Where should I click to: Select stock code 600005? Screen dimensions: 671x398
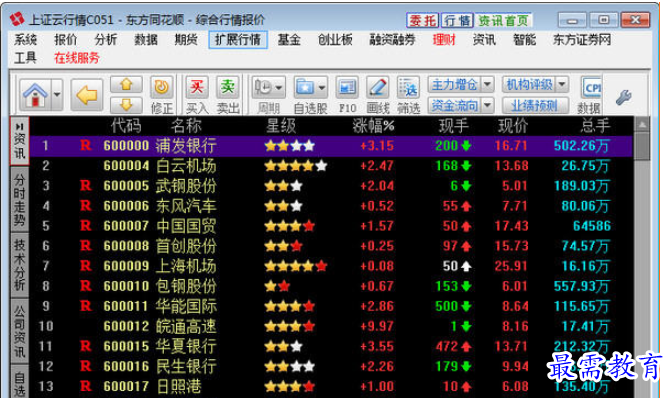pos(126,186)
